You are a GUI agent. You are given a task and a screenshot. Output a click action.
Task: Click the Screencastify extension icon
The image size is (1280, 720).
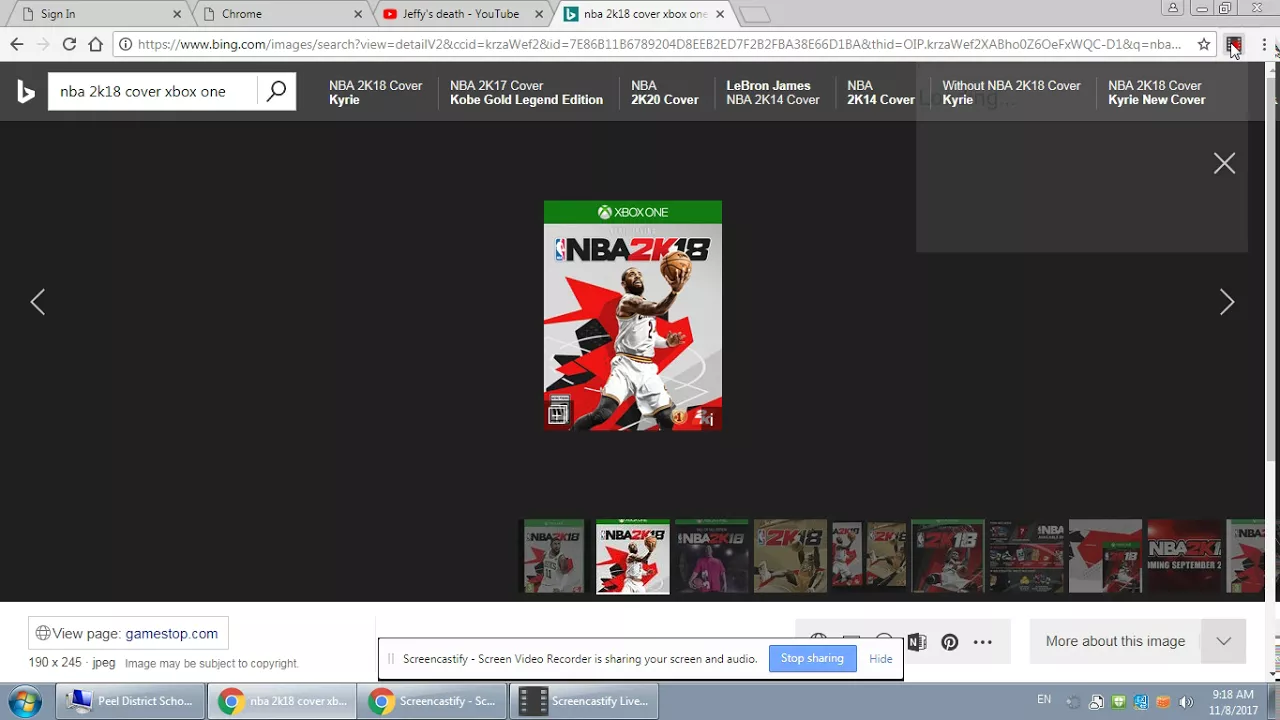click(1234, 44)
